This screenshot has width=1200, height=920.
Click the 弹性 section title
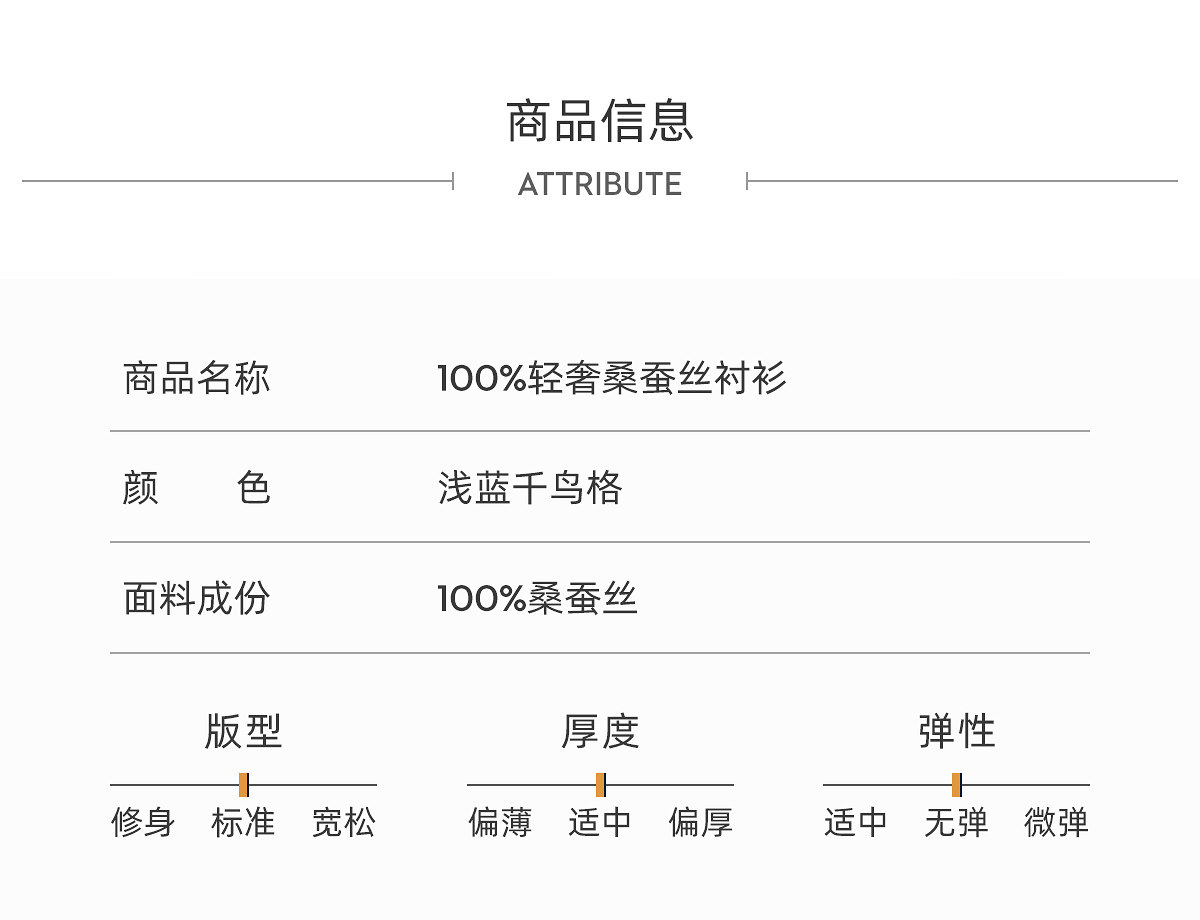pos(957,731)
